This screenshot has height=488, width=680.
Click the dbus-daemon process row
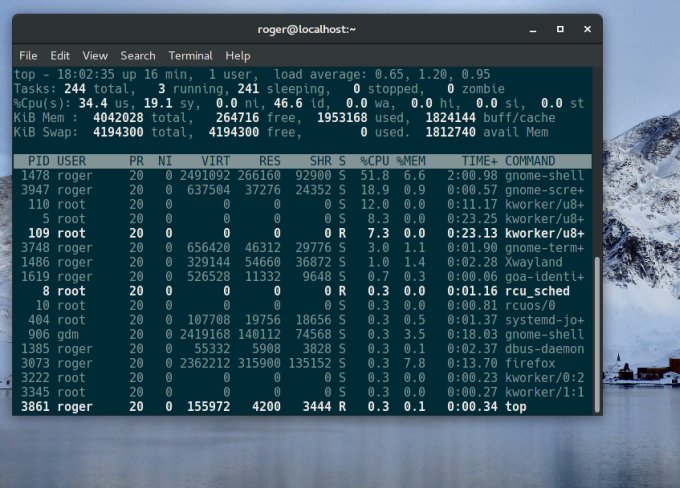[300, 348]
